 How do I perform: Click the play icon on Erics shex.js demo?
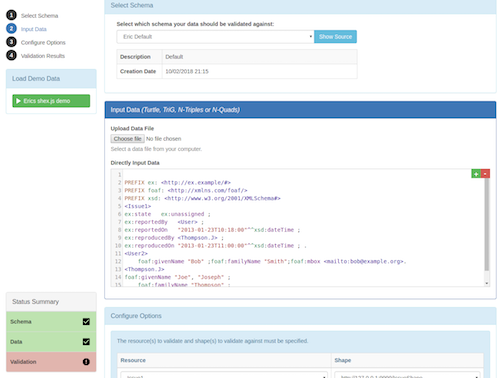point(18,101)
